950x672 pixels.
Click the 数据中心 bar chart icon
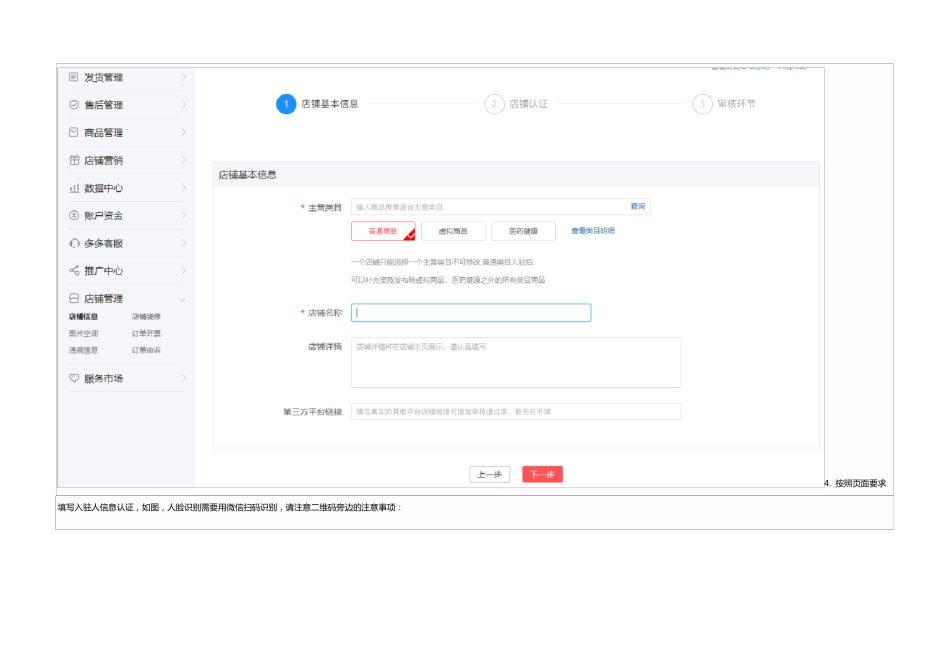[x=74, y=188]
